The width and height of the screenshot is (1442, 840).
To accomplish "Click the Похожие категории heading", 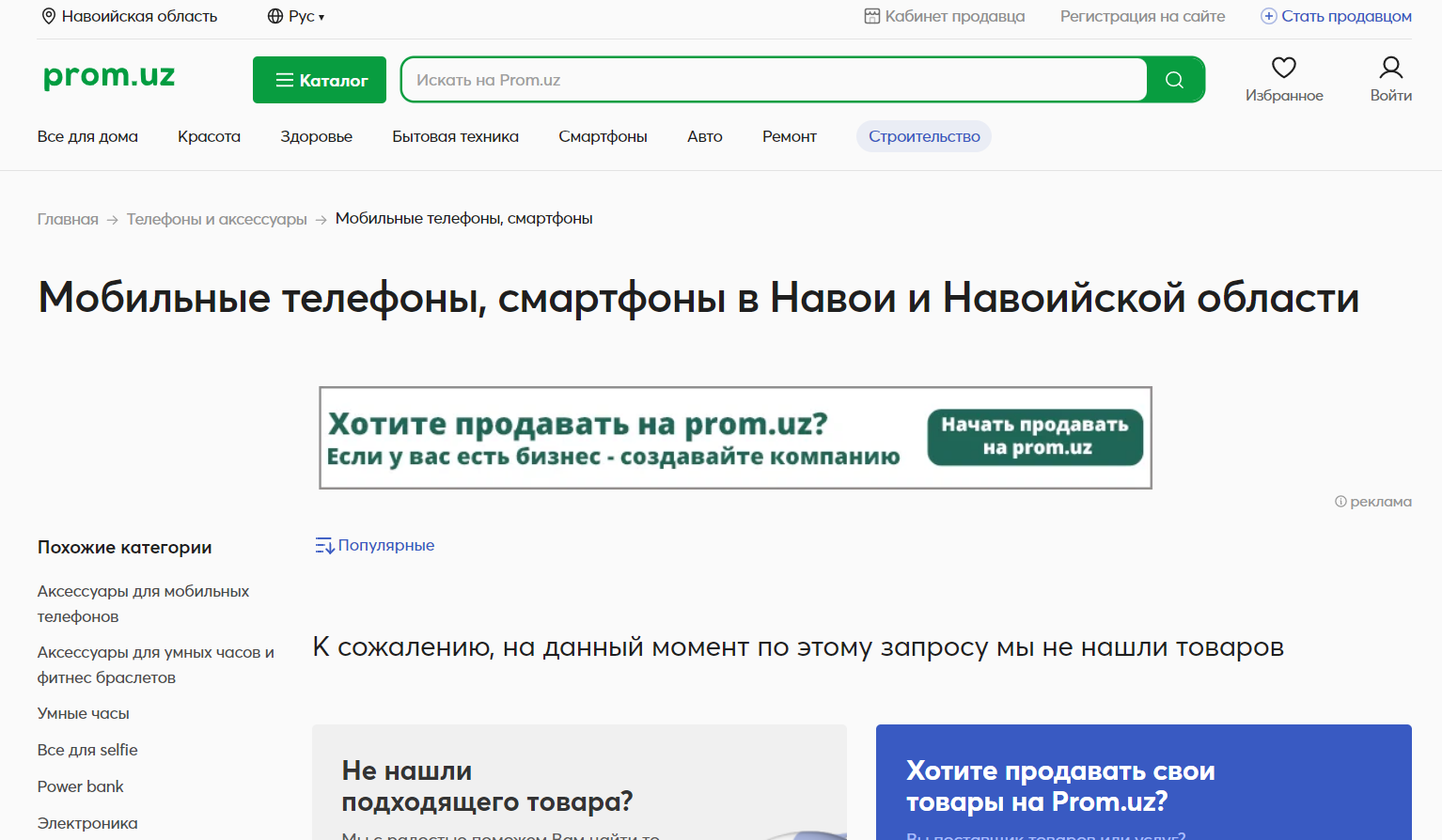I will tap(125, 547).
